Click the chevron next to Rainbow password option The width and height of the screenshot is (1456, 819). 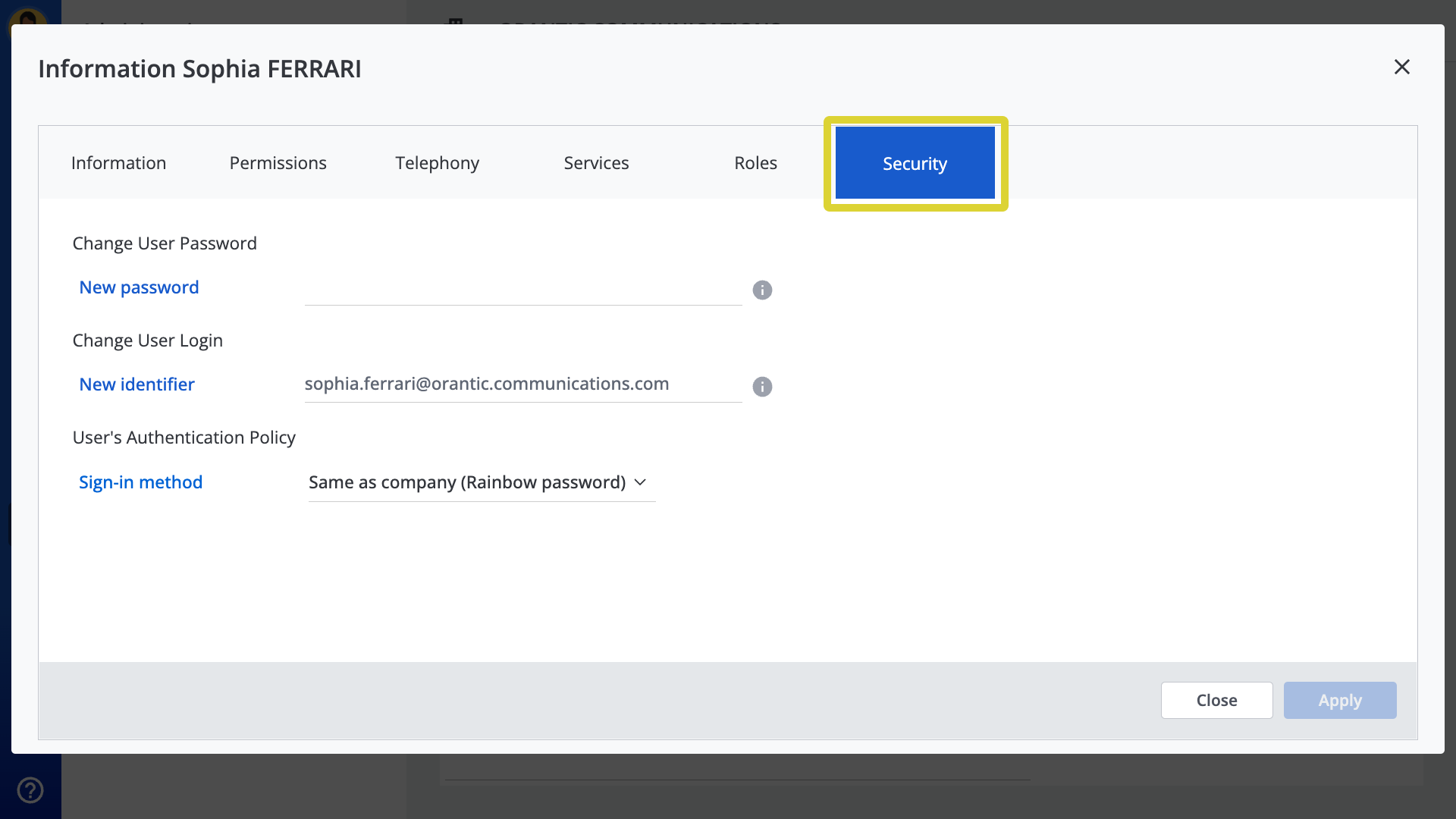[x=640, y=482]
